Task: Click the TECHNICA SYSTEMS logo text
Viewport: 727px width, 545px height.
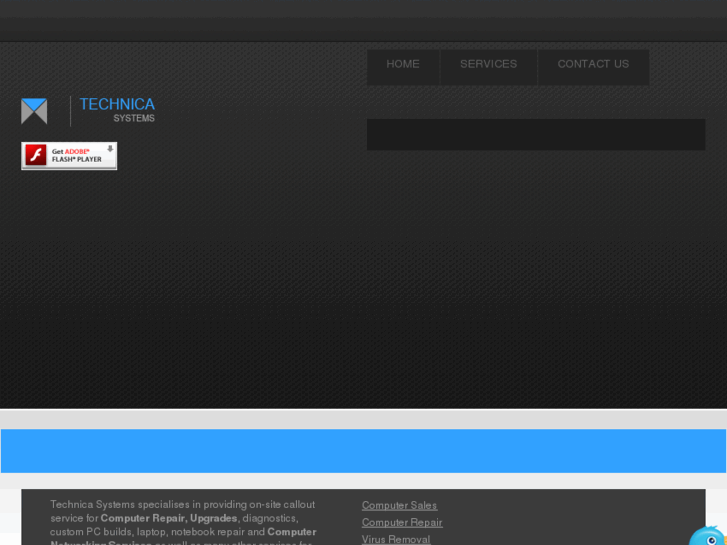Action: click(x=117, y=110)
